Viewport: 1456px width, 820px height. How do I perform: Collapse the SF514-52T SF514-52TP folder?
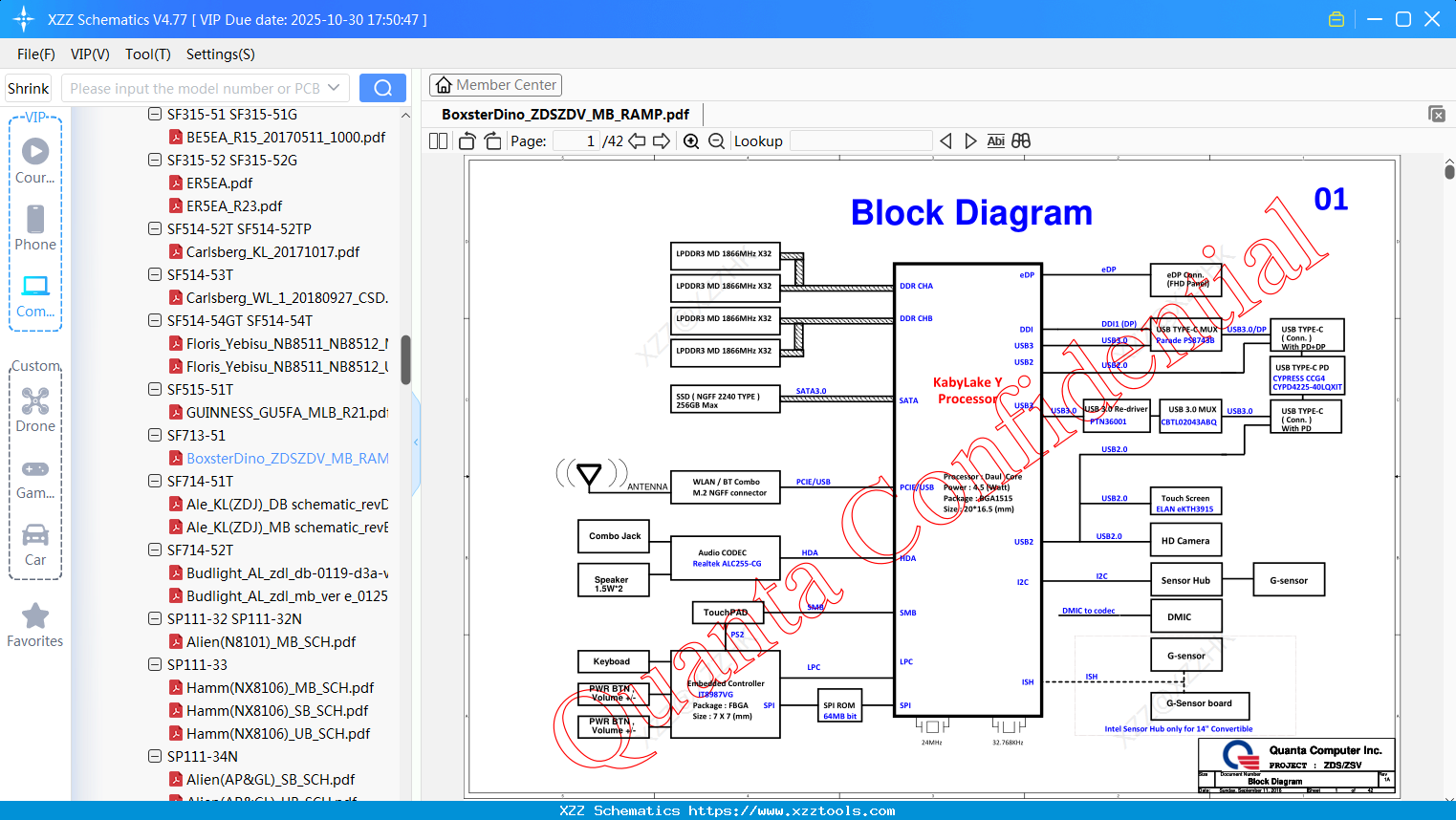[x=155, y=228]
